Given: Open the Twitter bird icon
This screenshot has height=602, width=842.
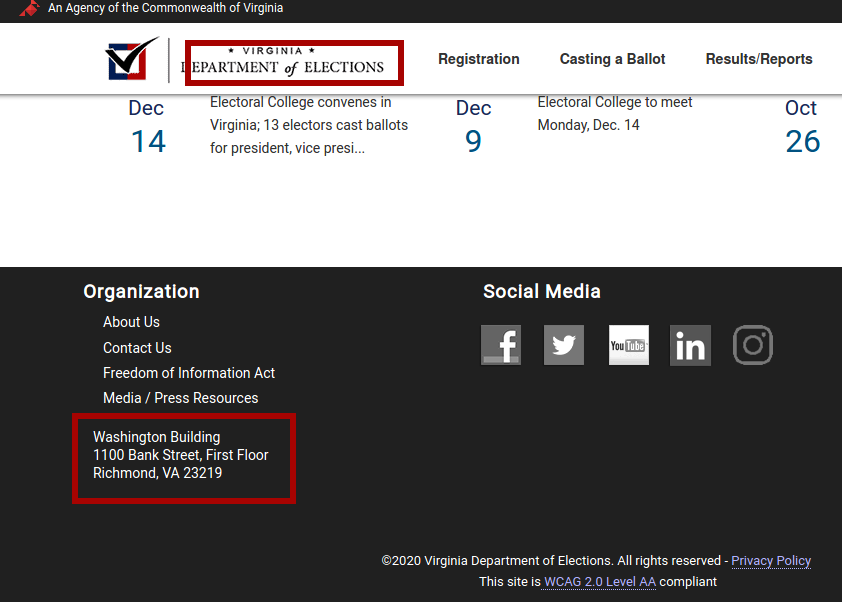Looking at the screenshot, I should (564, 345).
